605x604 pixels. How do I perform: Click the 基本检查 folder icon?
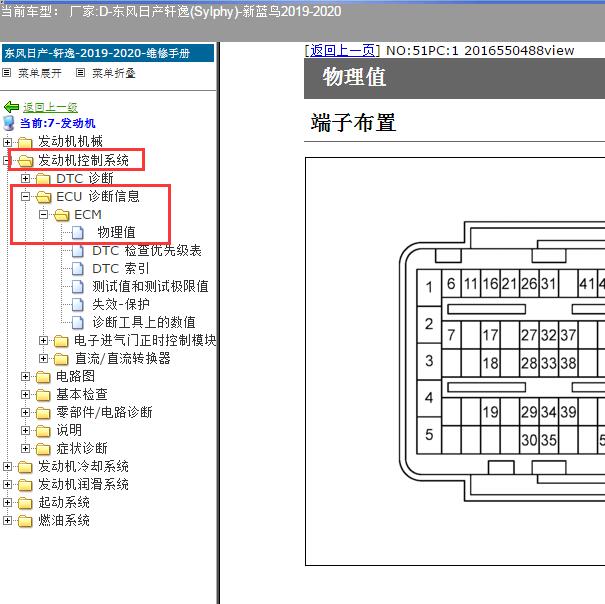point(43,395)
